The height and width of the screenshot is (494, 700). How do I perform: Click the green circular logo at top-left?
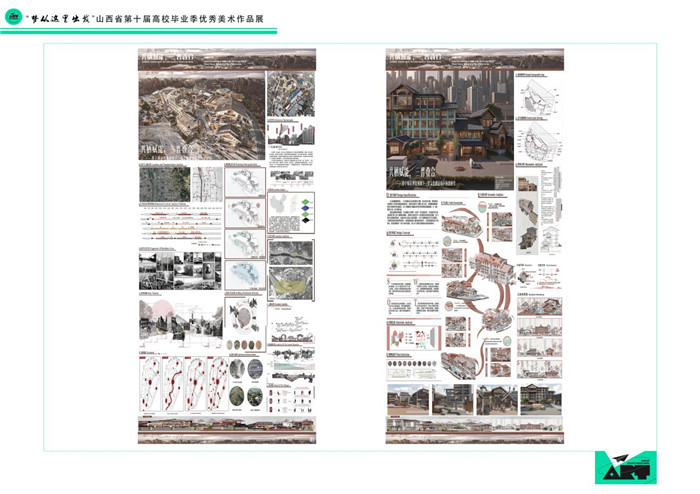15,15
